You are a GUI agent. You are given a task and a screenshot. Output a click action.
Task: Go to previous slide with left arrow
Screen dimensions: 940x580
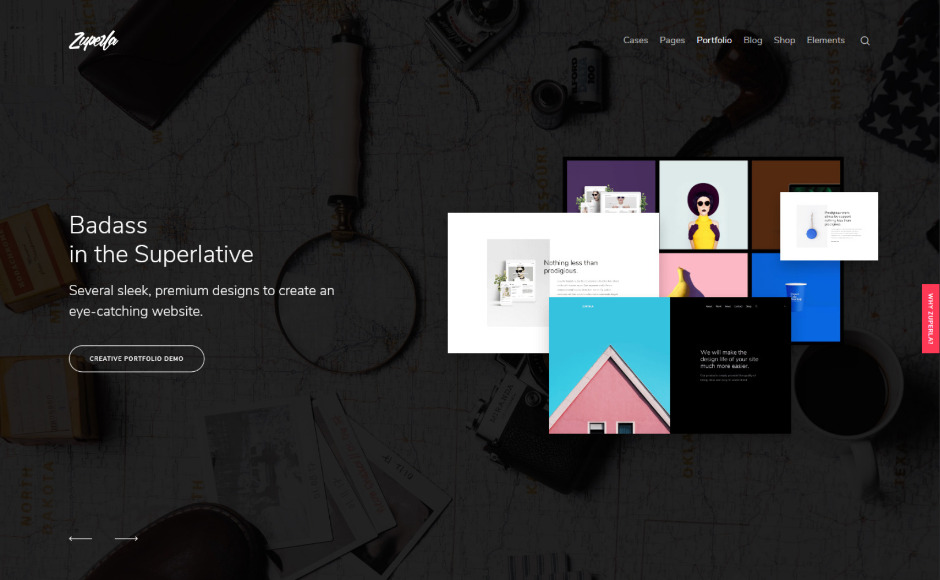80,539
